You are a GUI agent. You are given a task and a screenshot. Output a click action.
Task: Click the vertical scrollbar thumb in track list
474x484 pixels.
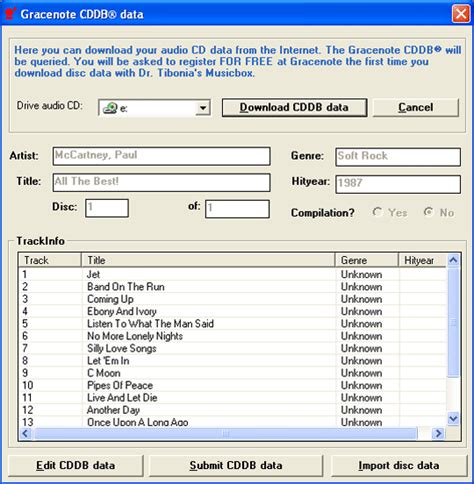[453, 322]
